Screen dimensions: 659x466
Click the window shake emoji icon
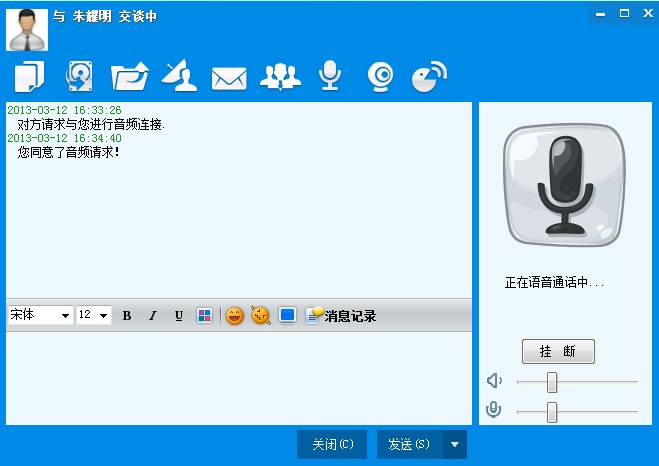pyautogui.click(x=261, y=315)
